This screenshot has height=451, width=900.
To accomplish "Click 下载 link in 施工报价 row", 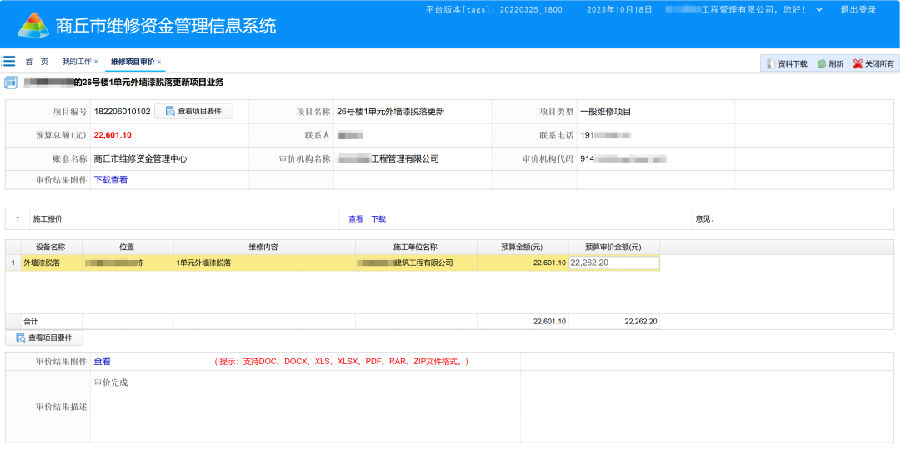I will tap(378, 218).
